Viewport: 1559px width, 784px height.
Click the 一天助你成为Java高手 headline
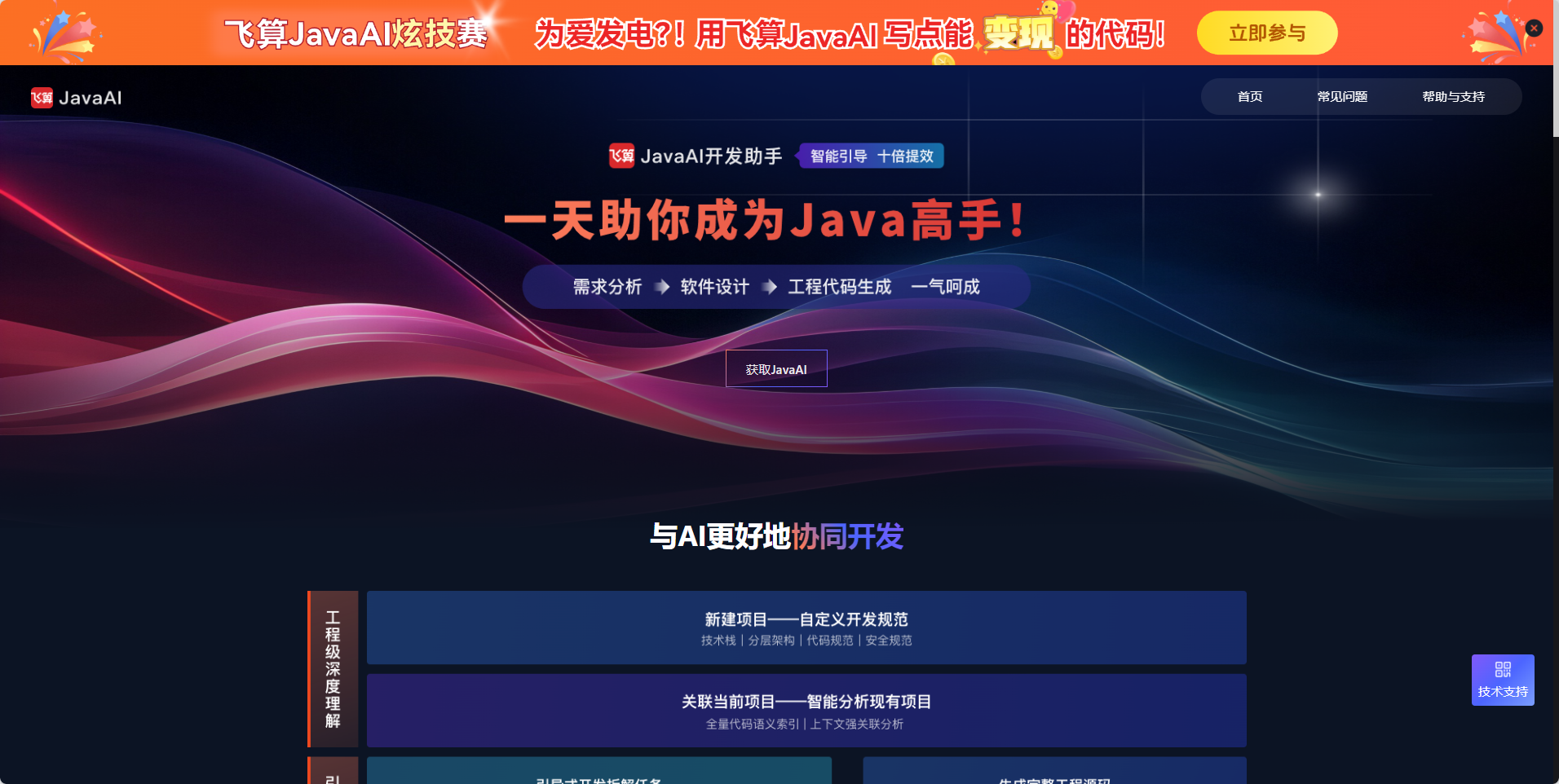coord(766,220)
